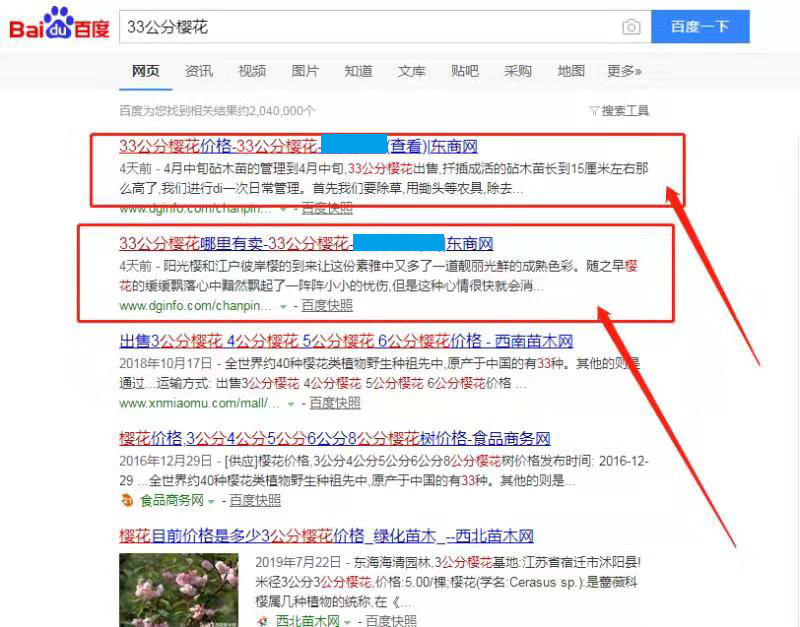Click the Baidu logo
Image resolution: width=800 pixels, height=627 pixels.
pos(60,24)
